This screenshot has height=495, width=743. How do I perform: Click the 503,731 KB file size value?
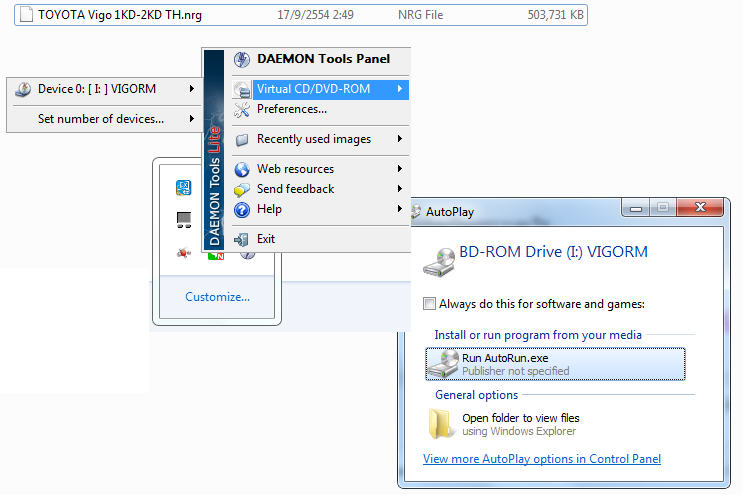[x=555, y=15]
